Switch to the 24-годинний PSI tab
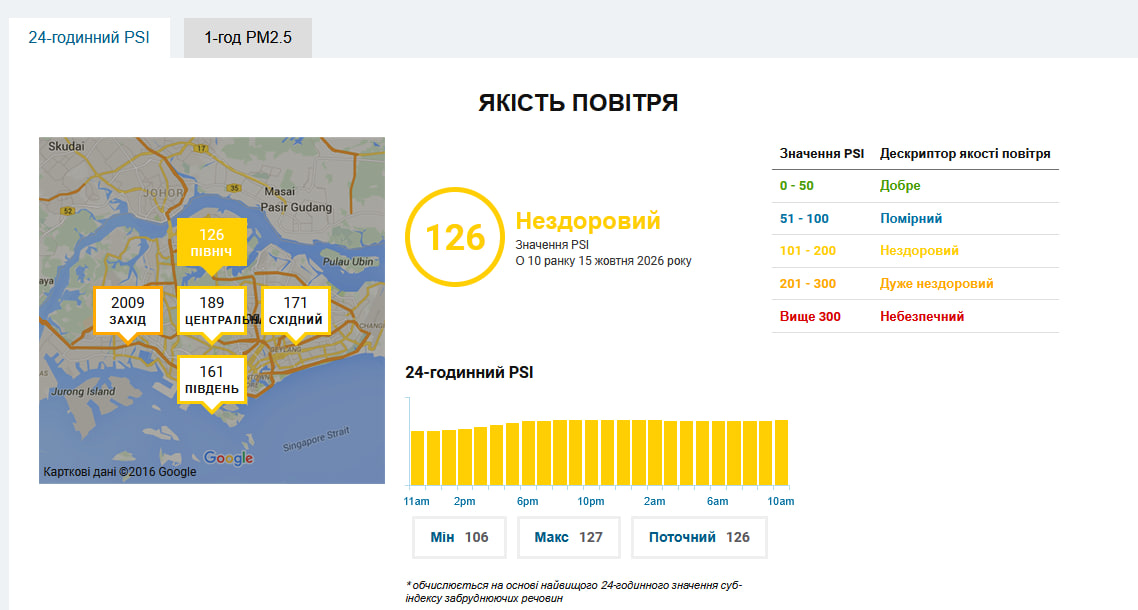Screen dimensions: 1138x610 click(x=89, y=38)
